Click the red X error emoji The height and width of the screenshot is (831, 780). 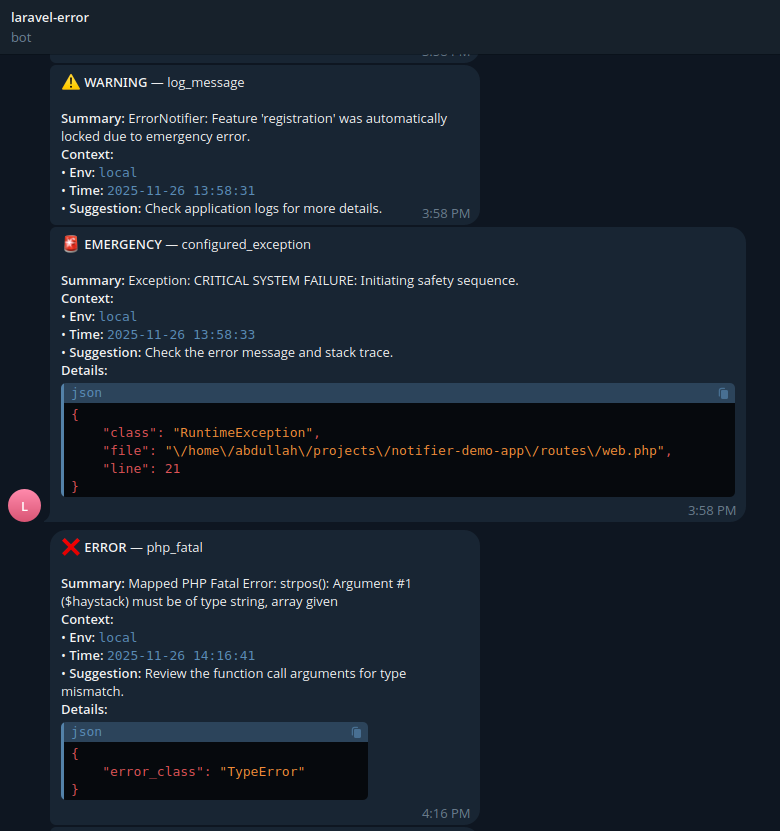pyautogui.click(x=70, y=547)
